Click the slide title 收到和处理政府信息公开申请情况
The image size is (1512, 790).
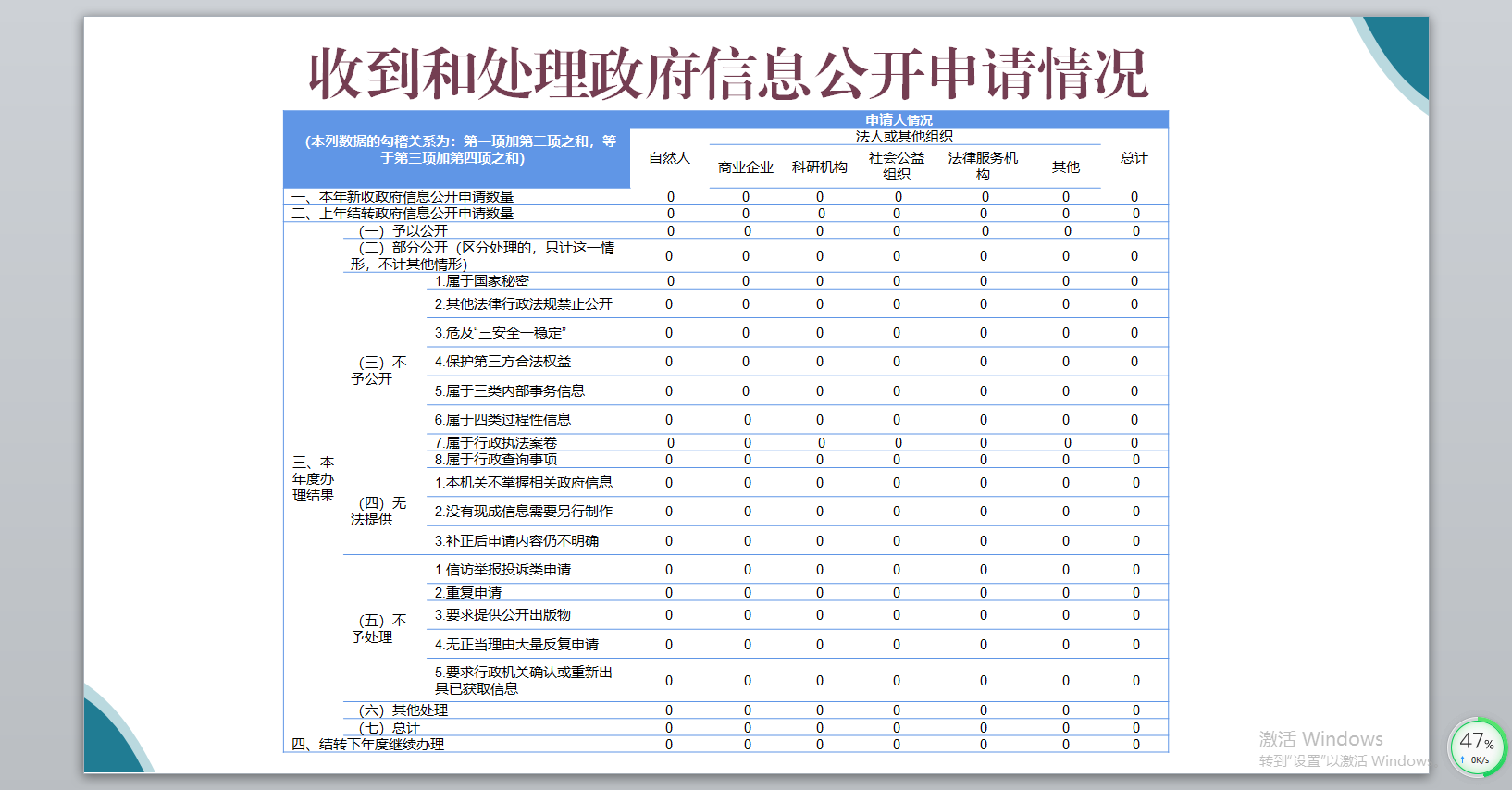click(x=728, y=74)
